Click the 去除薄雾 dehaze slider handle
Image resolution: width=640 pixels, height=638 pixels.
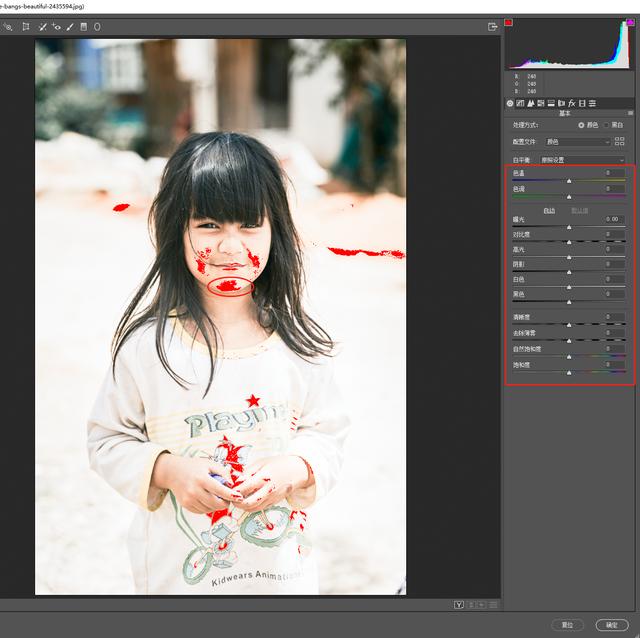tap(569, 341)
